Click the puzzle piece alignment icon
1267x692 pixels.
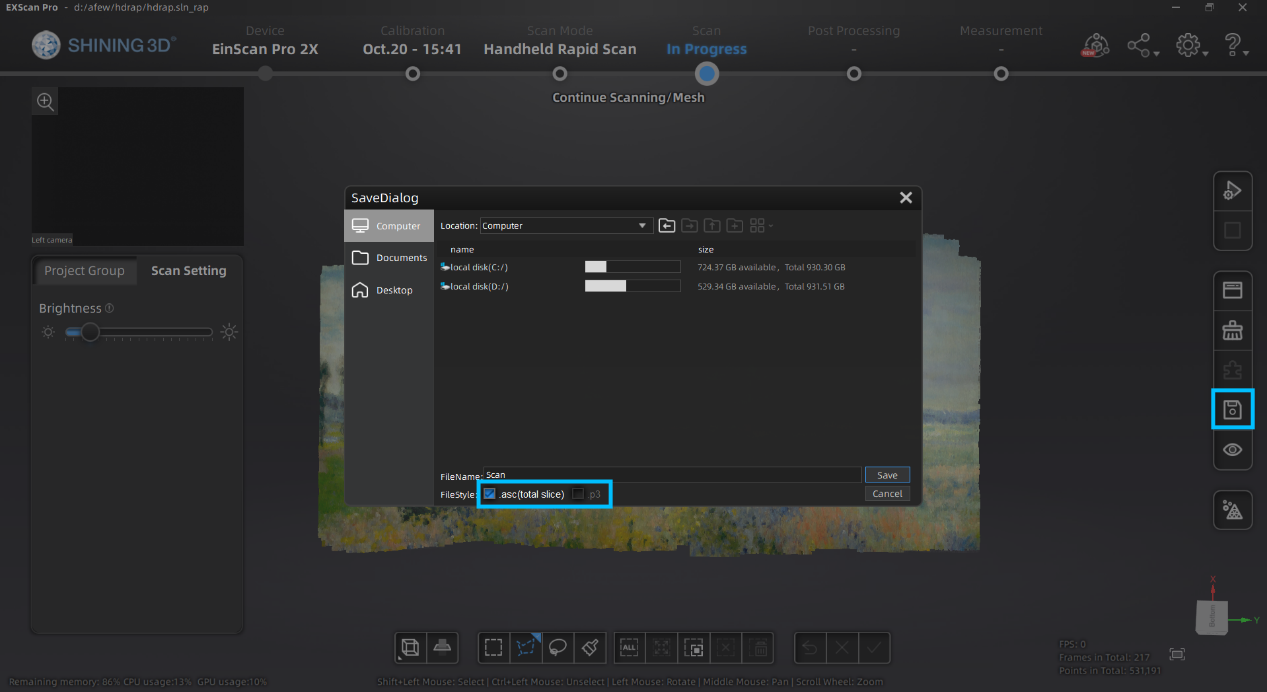(x=1233, y=370)
